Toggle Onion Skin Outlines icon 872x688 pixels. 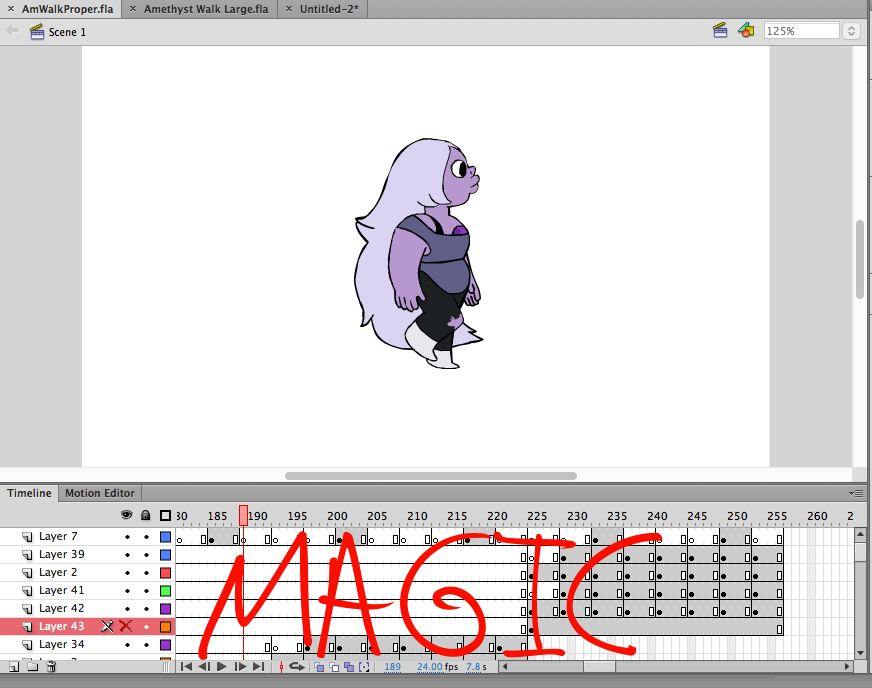[x=334, y=667]
